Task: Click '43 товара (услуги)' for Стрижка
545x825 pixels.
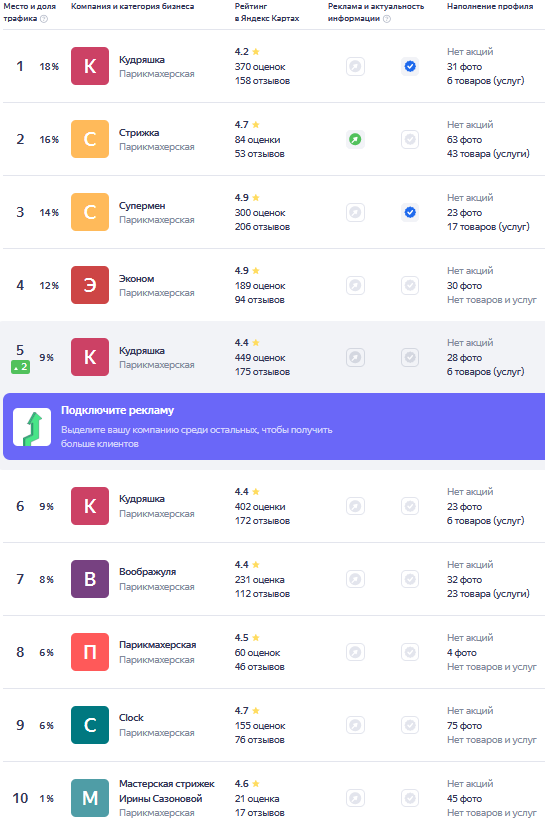Action: [x=488, y=154]
